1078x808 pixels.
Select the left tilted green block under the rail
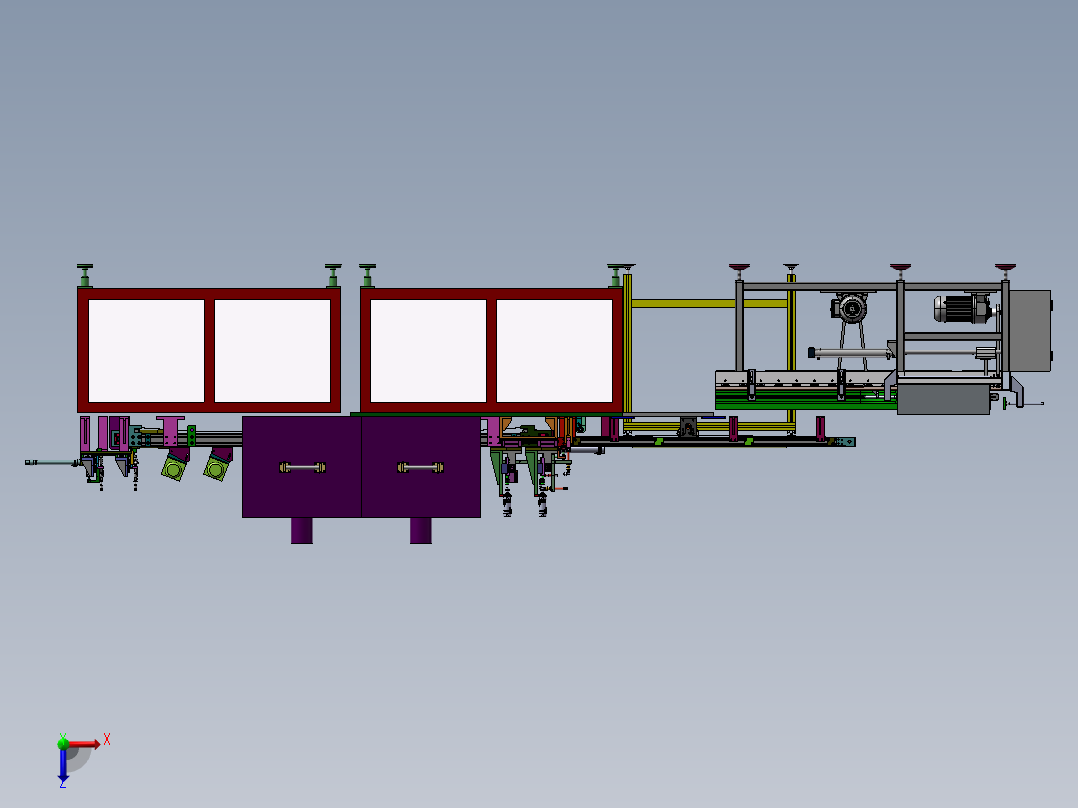coord(175,468)
